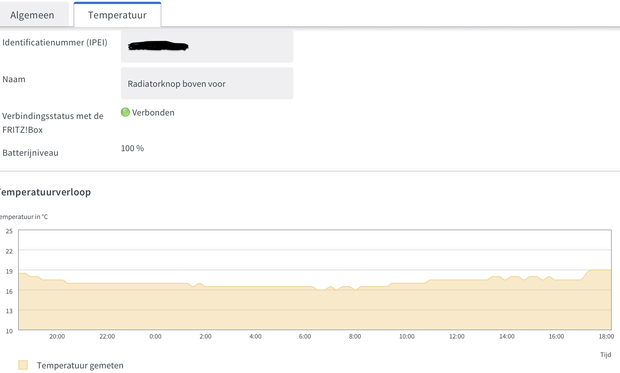620x373 pixels.
Task: Click the 'Temperatuur gemeten' legend color swatch
Action: [23, 365]
